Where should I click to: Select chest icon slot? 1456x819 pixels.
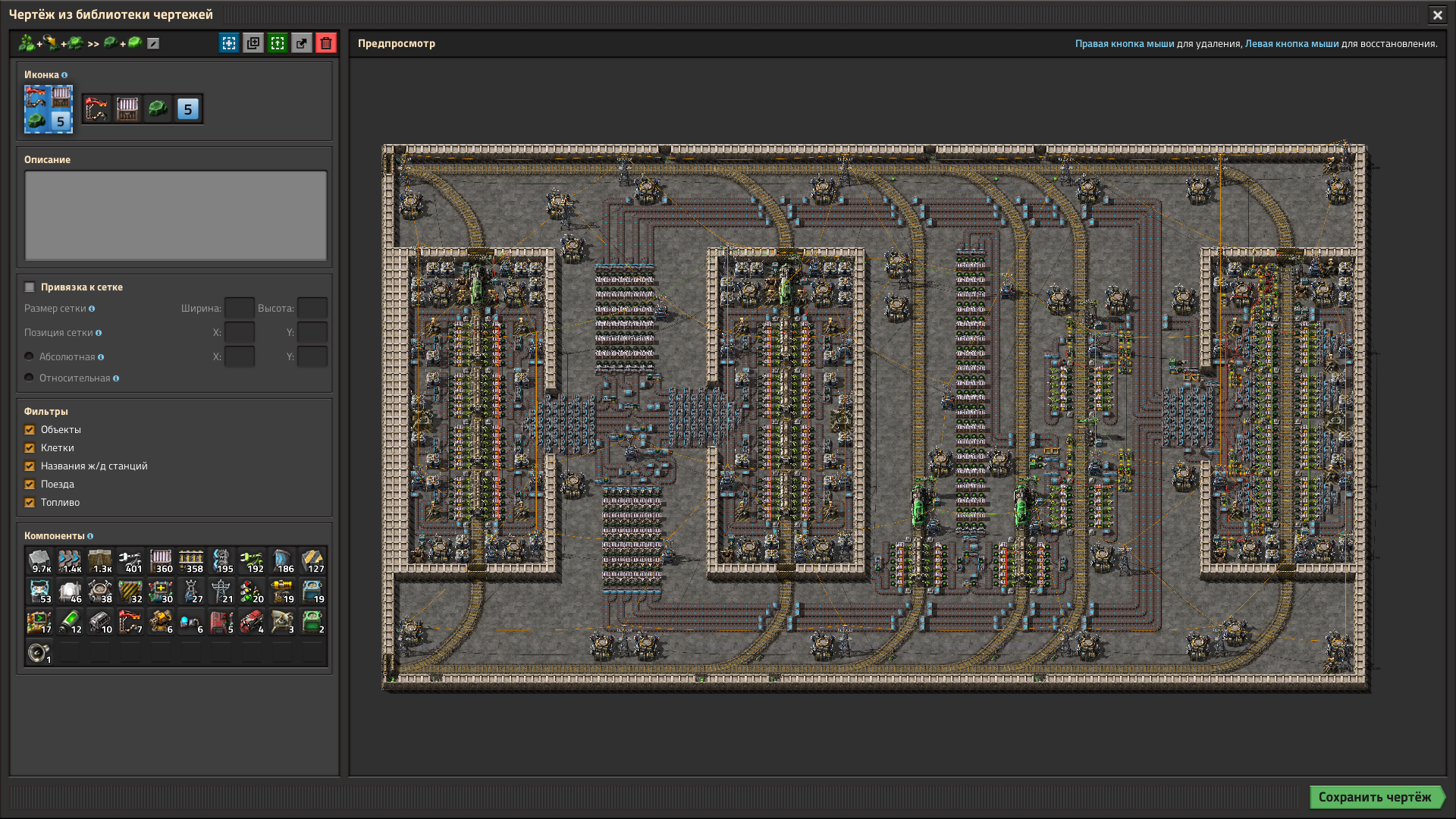pos(127,109)
